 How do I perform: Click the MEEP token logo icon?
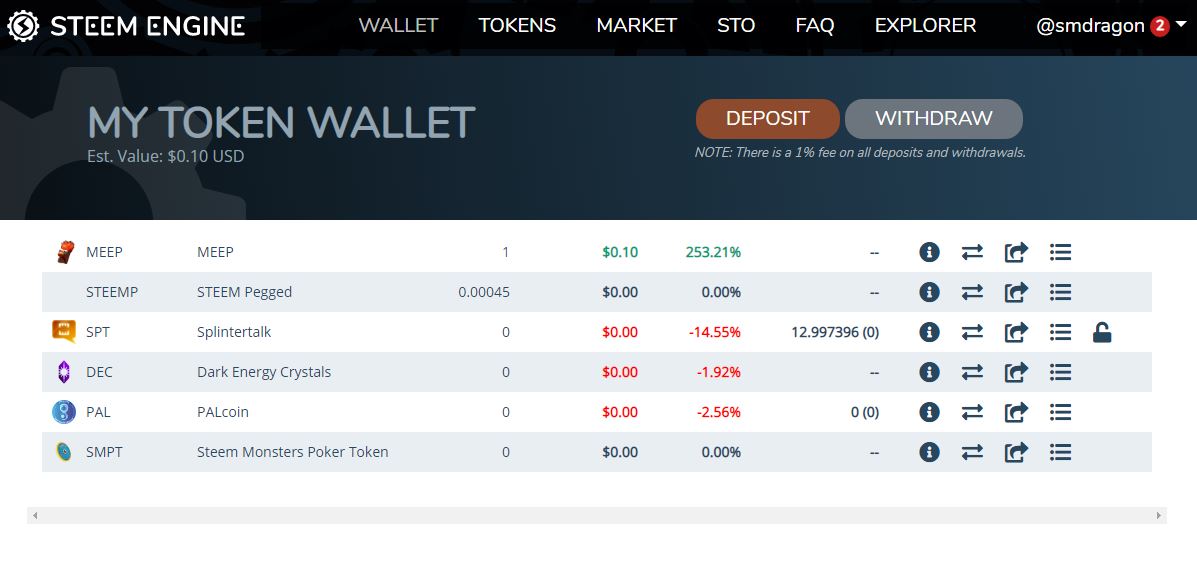click(x=66, y=252)
